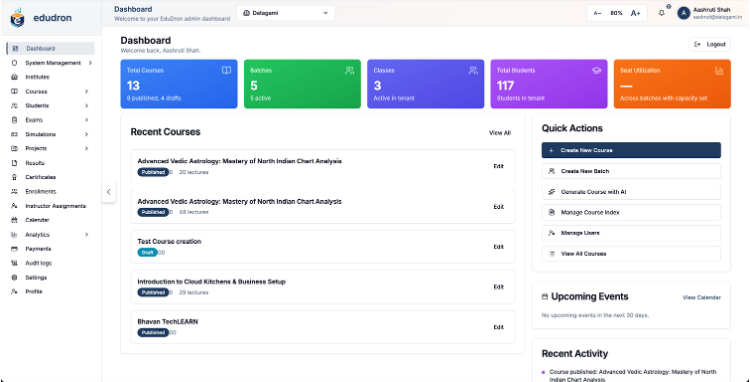
Task: Click the Enrollments icon in the sidebar
Action: 14,192
